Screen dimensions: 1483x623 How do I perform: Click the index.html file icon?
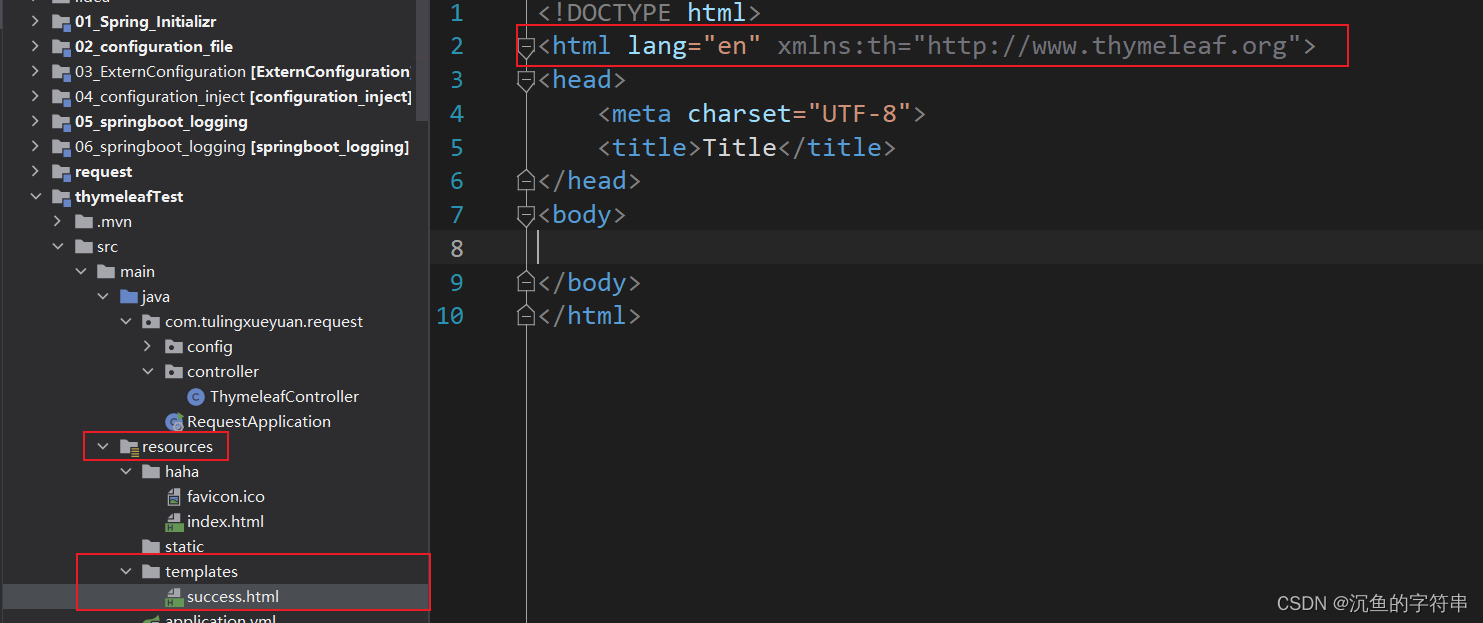coord(176,521)
